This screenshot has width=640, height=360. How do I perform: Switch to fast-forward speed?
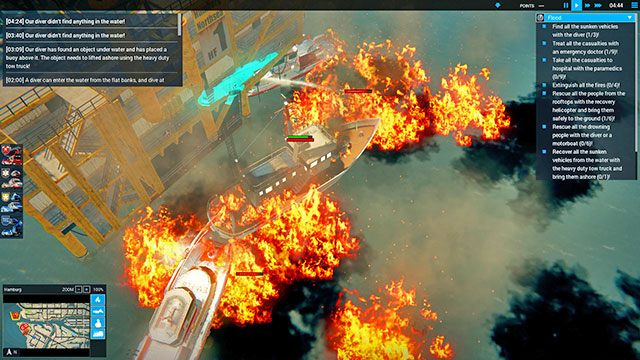[x=587, y=5]
